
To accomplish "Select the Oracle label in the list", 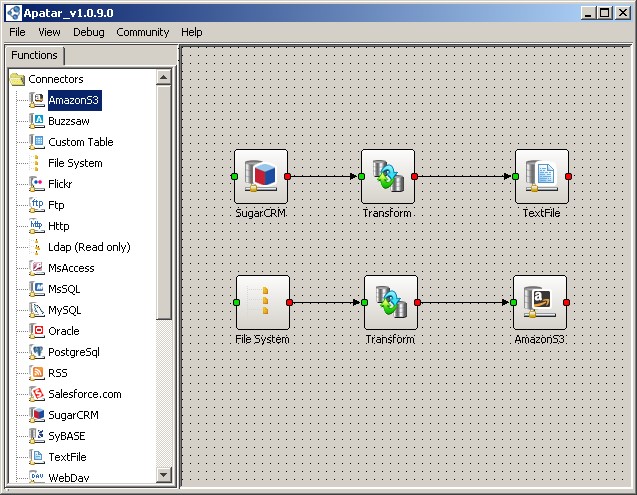I will pyautogui.click(x=64, y=331).
